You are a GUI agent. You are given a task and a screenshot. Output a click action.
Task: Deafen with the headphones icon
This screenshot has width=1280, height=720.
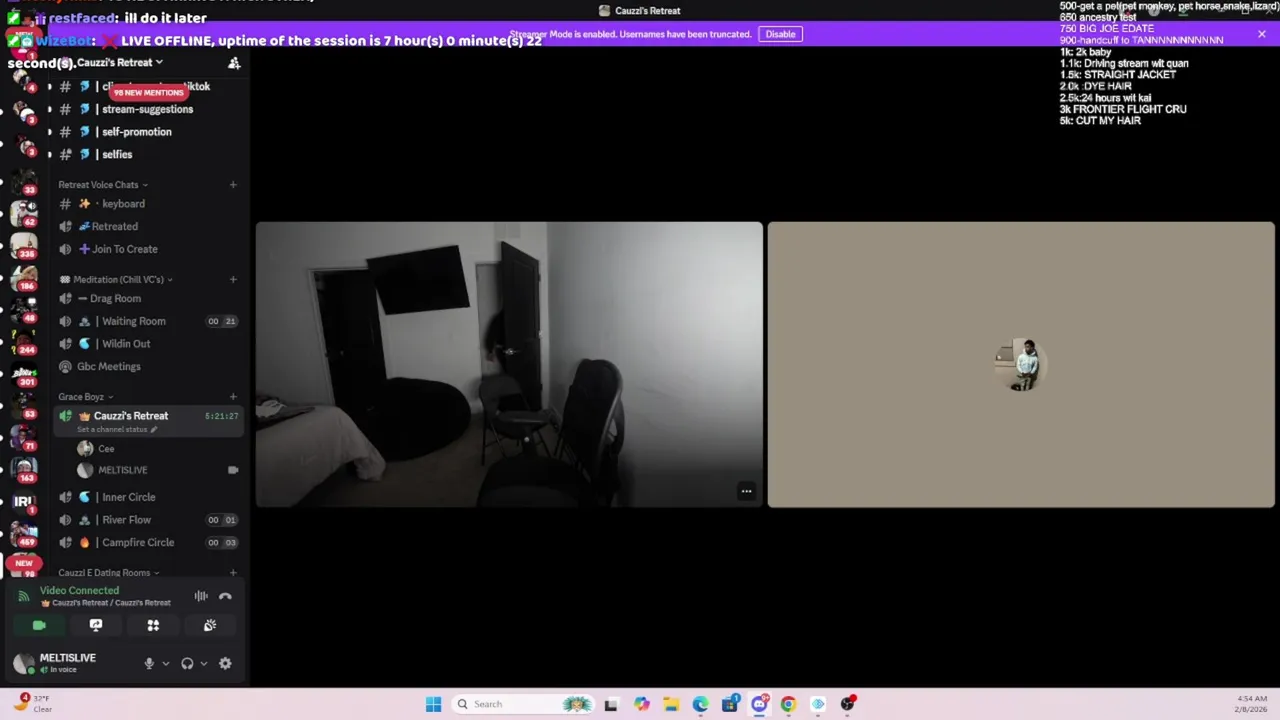(187, 663)
